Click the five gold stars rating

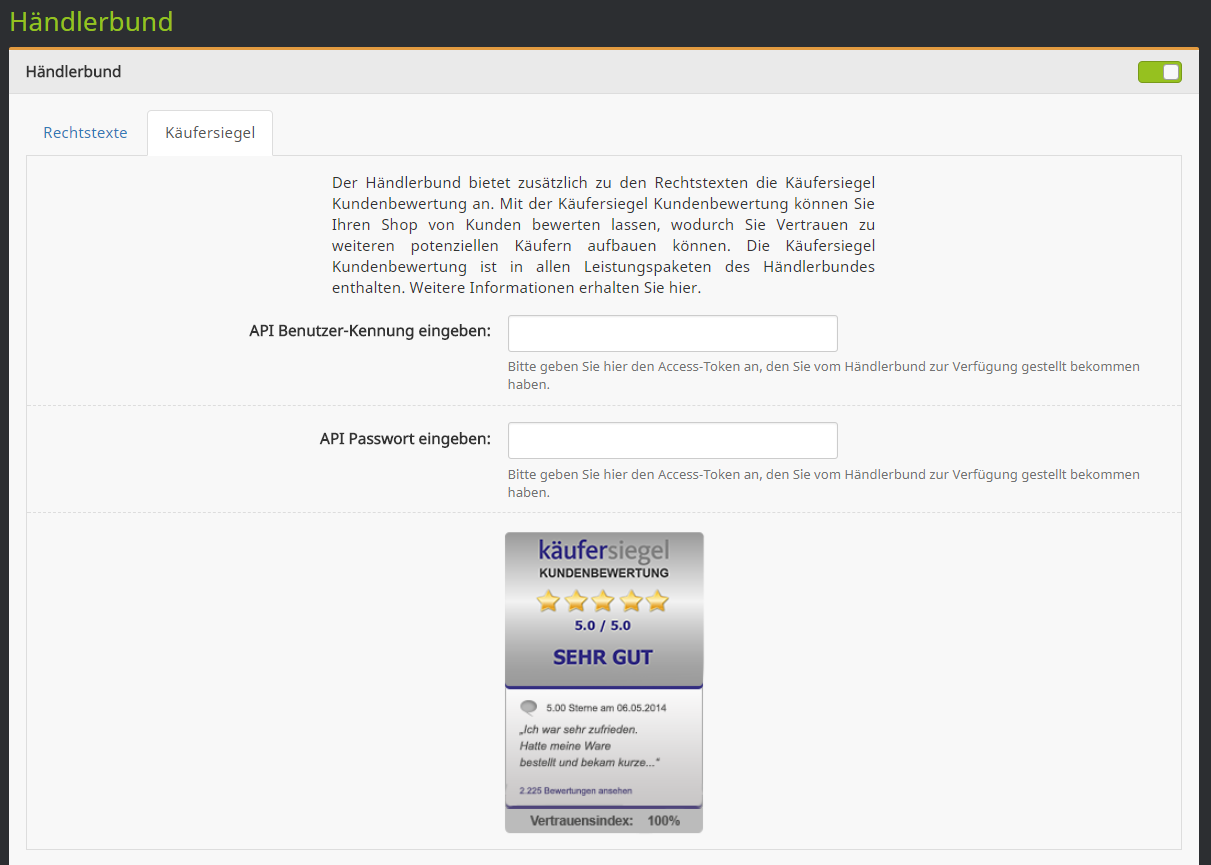[602, 600]
